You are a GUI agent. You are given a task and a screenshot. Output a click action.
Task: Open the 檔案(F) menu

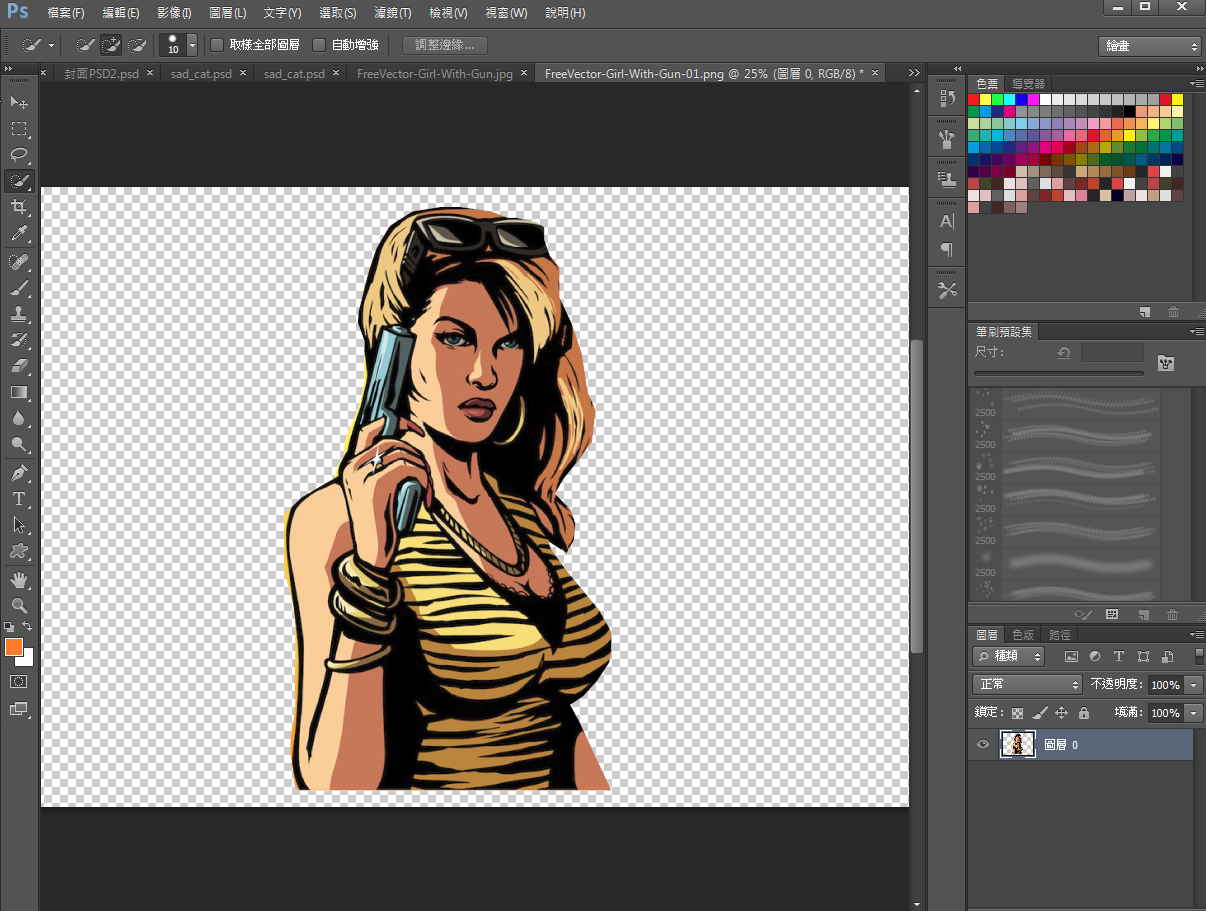click(66, 13)
